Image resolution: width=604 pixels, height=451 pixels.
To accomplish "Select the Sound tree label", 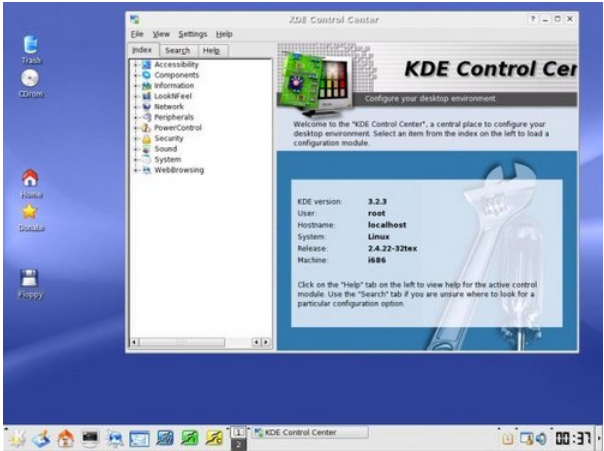I will [166, 149].
